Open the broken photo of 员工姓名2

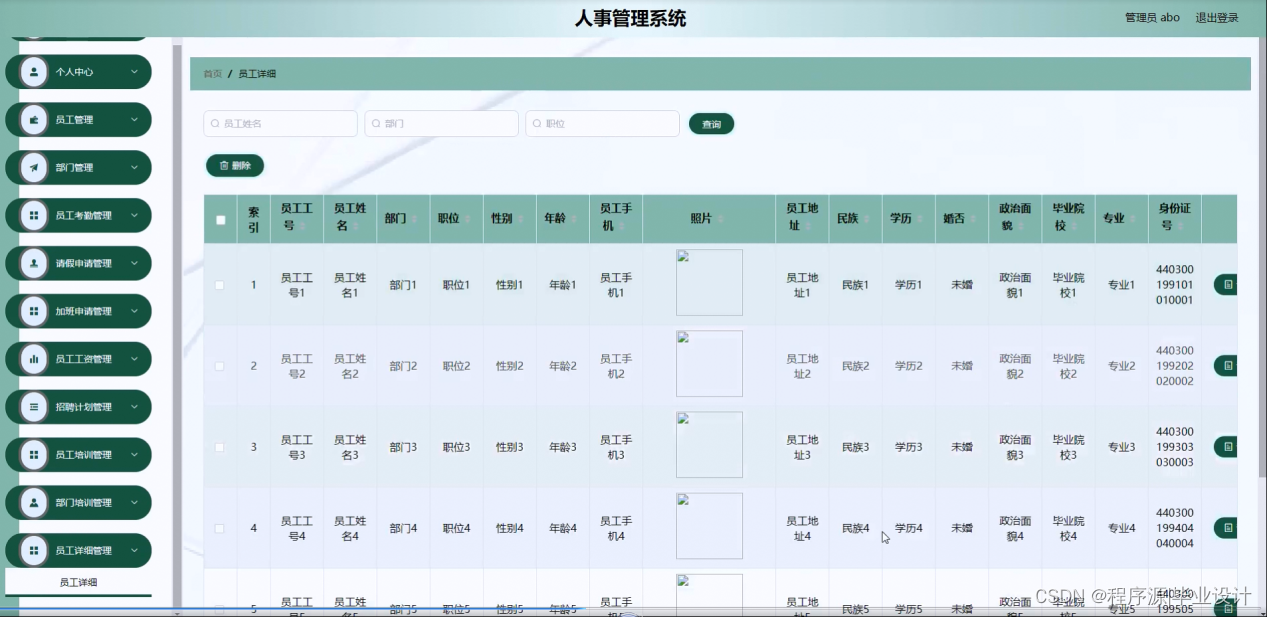pos(709,364)
